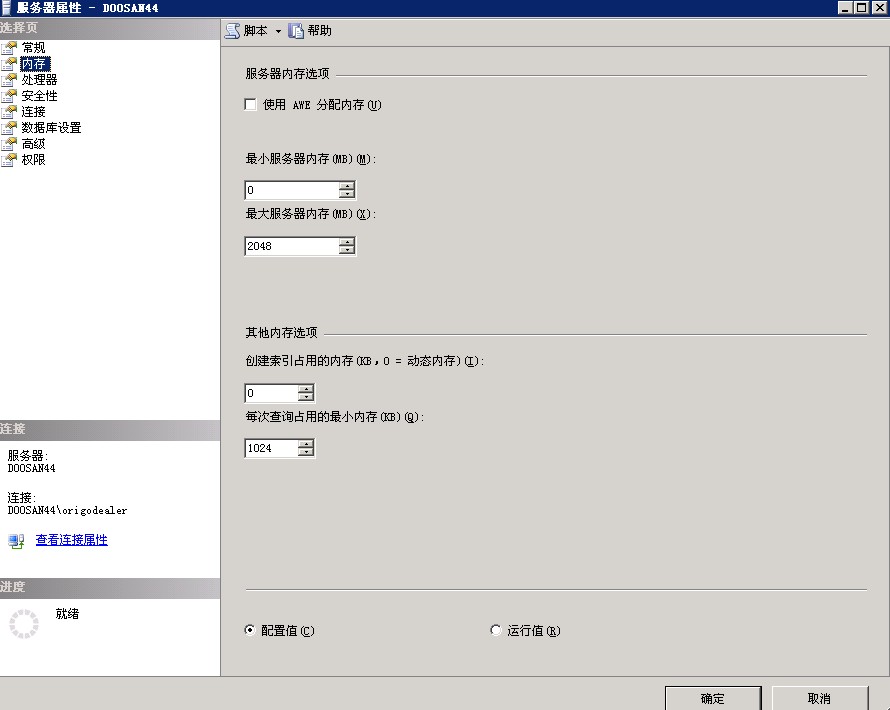
Task: Select the 运行值 radio button
Action: 496,630
